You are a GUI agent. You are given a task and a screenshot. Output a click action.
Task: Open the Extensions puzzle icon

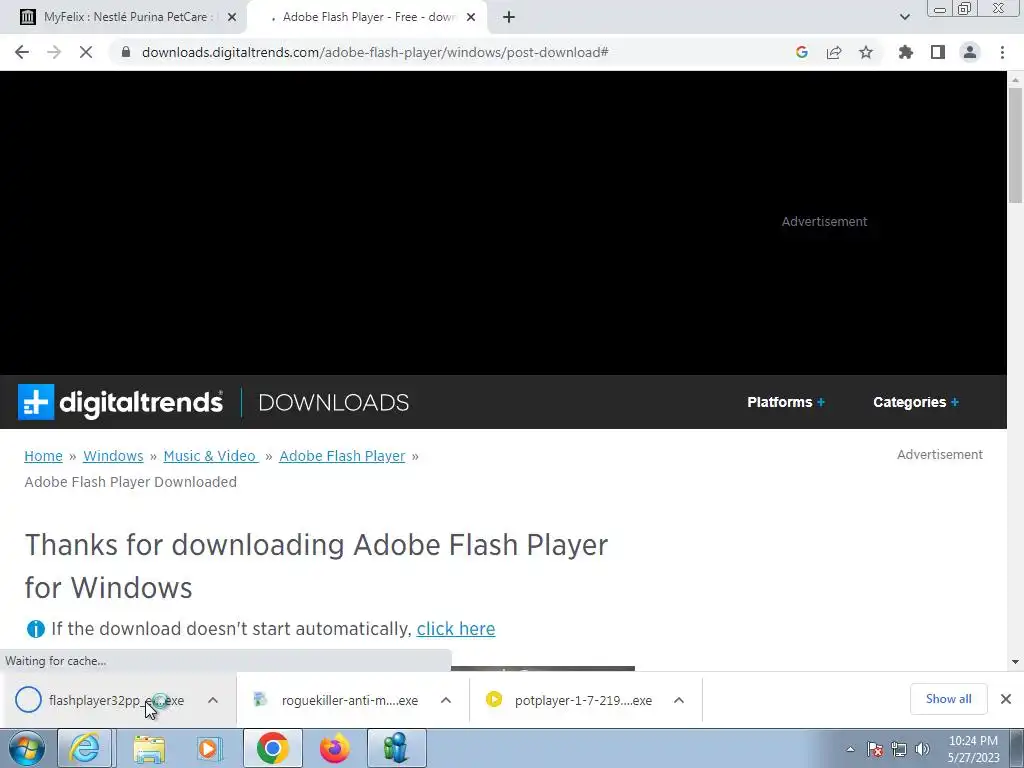pyautogui.click(x=906, y=52)
